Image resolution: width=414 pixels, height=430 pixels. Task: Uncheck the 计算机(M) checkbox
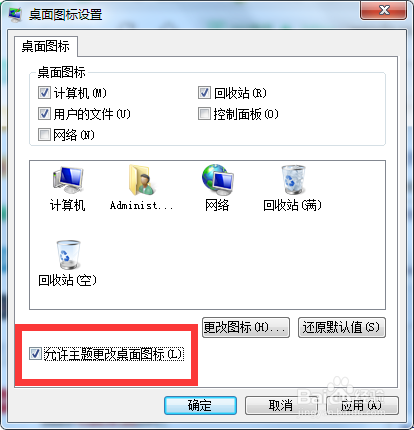[44, 93]
